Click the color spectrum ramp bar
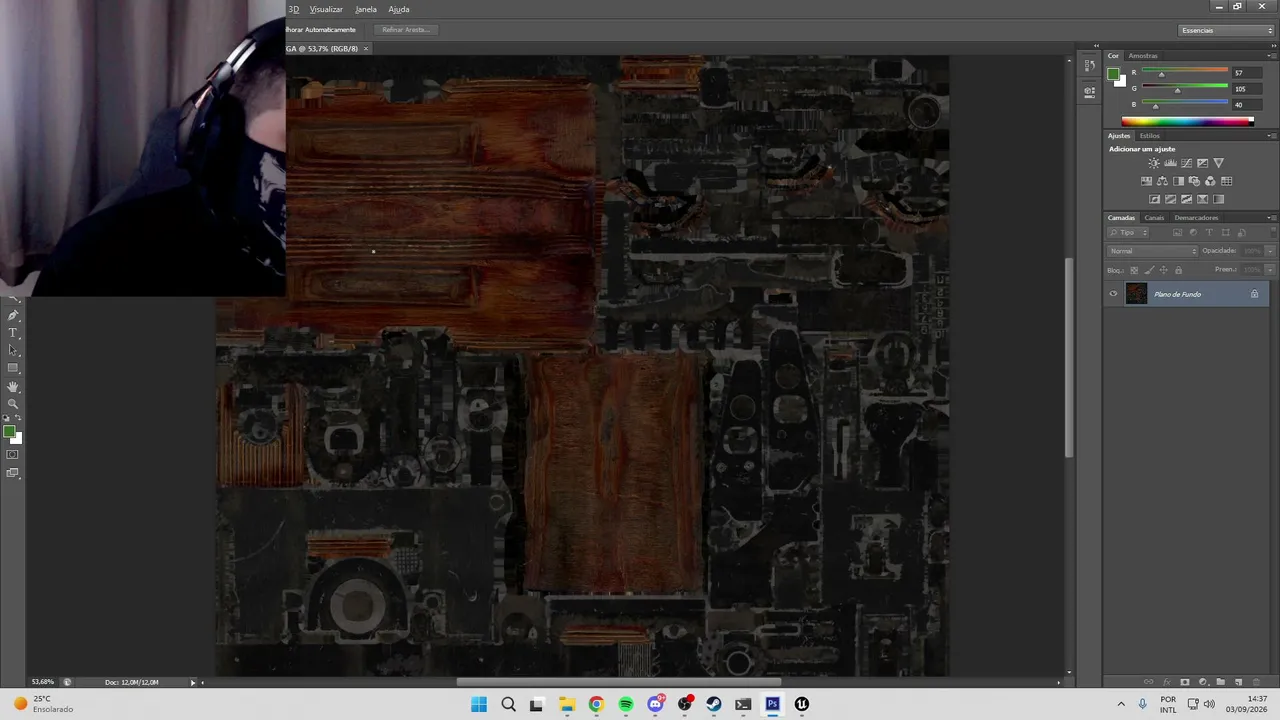Viewport: 1280px width, 720px height. 1186,121
